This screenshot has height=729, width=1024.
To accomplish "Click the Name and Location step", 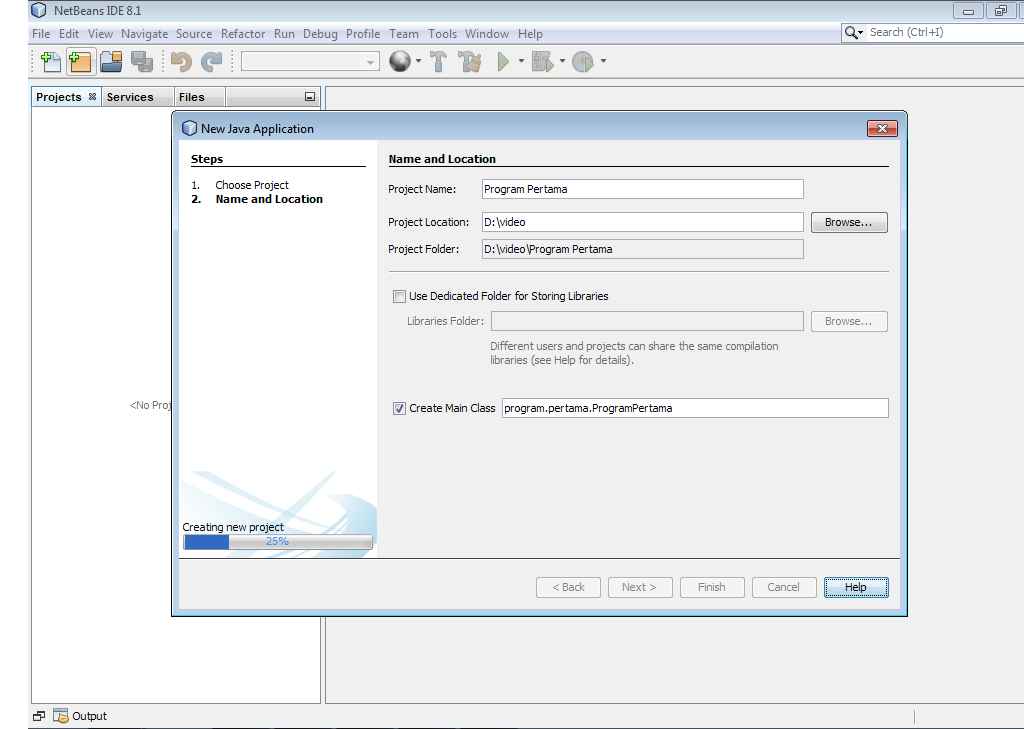I will click(268, 199).
